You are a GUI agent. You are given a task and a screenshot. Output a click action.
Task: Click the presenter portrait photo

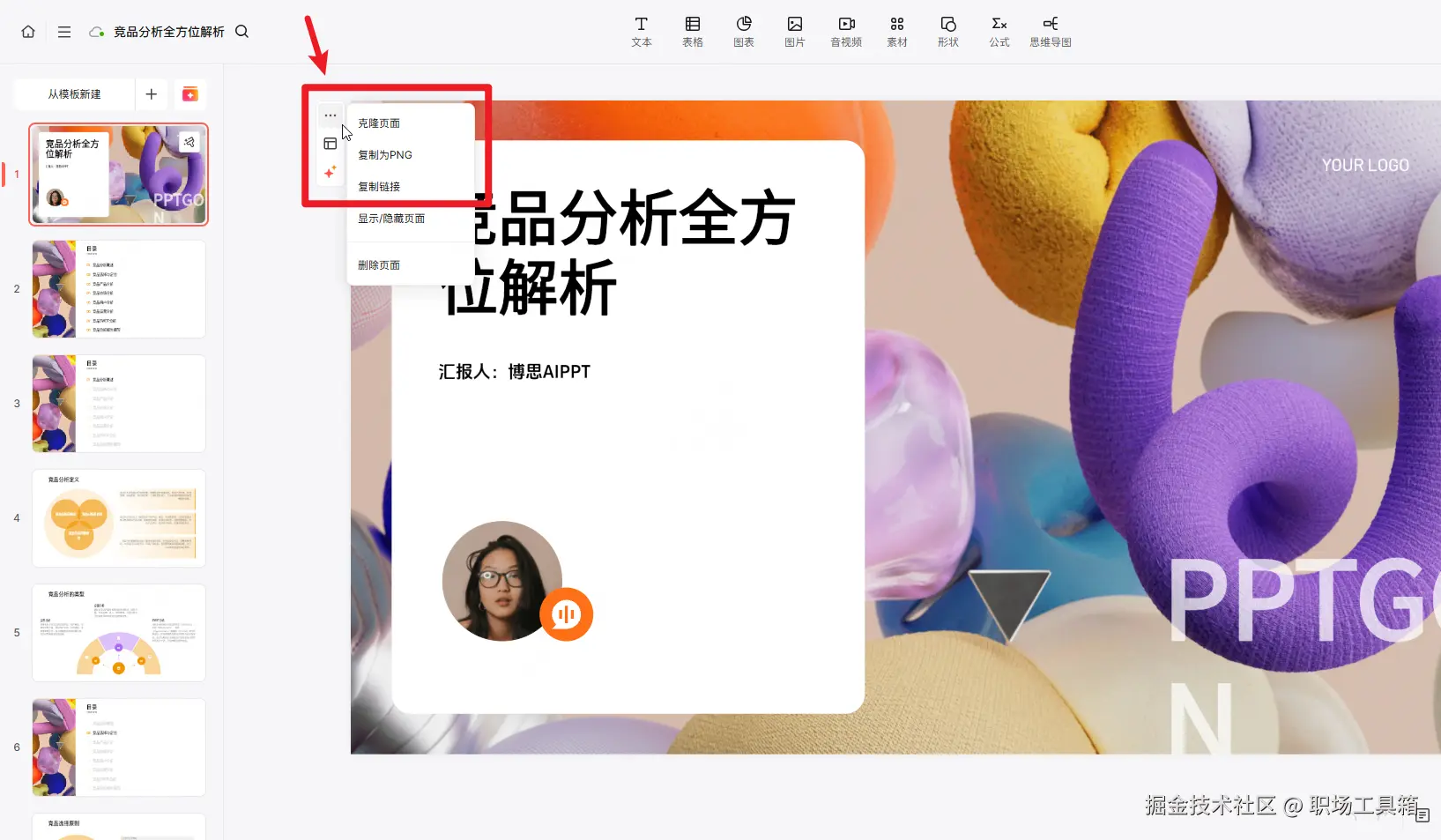pyautogui.click(x=502, y=581)
